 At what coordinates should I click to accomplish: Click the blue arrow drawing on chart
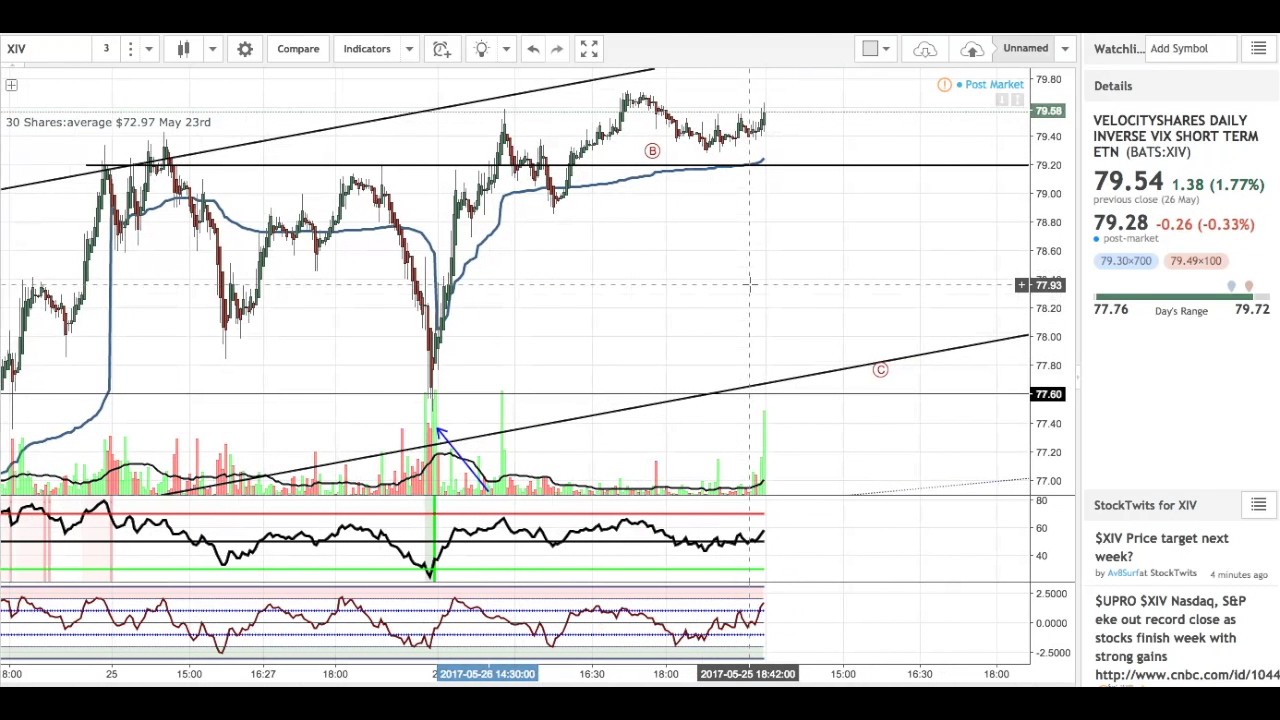pyautogui.click(x=462, y=458)
